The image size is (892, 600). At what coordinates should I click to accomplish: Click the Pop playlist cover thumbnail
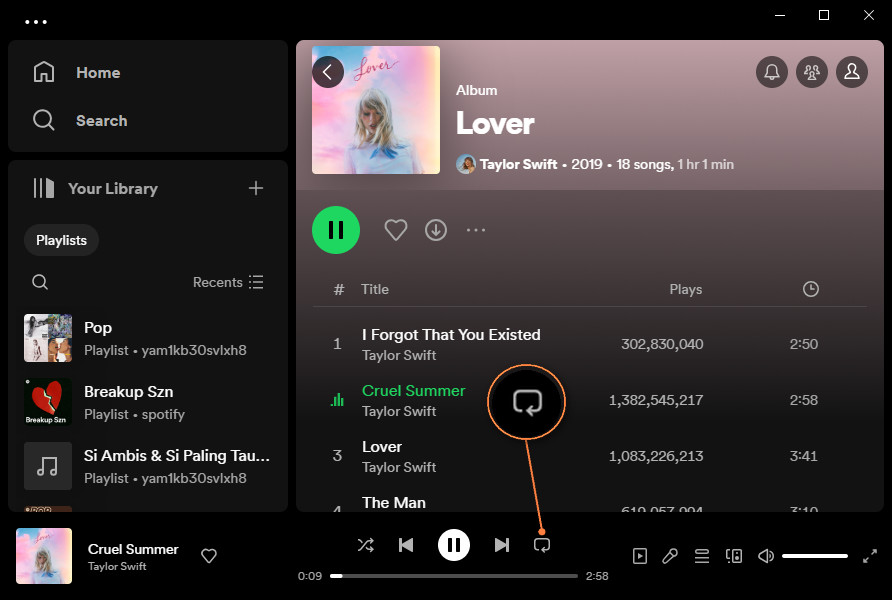pyautogui.click(x=48, y=338)
